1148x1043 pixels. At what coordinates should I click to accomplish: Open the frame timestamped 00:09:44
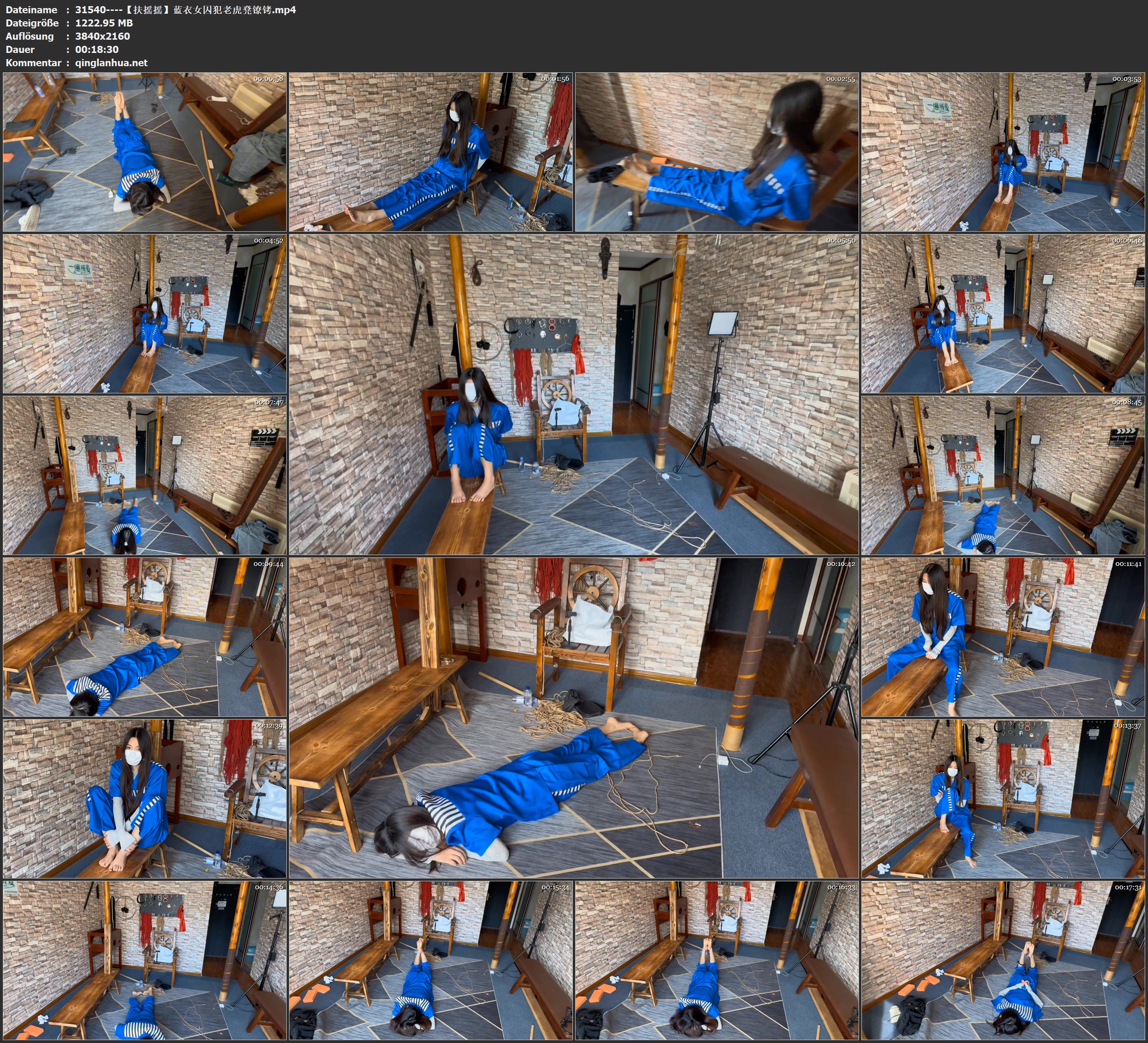click(145, 637)
